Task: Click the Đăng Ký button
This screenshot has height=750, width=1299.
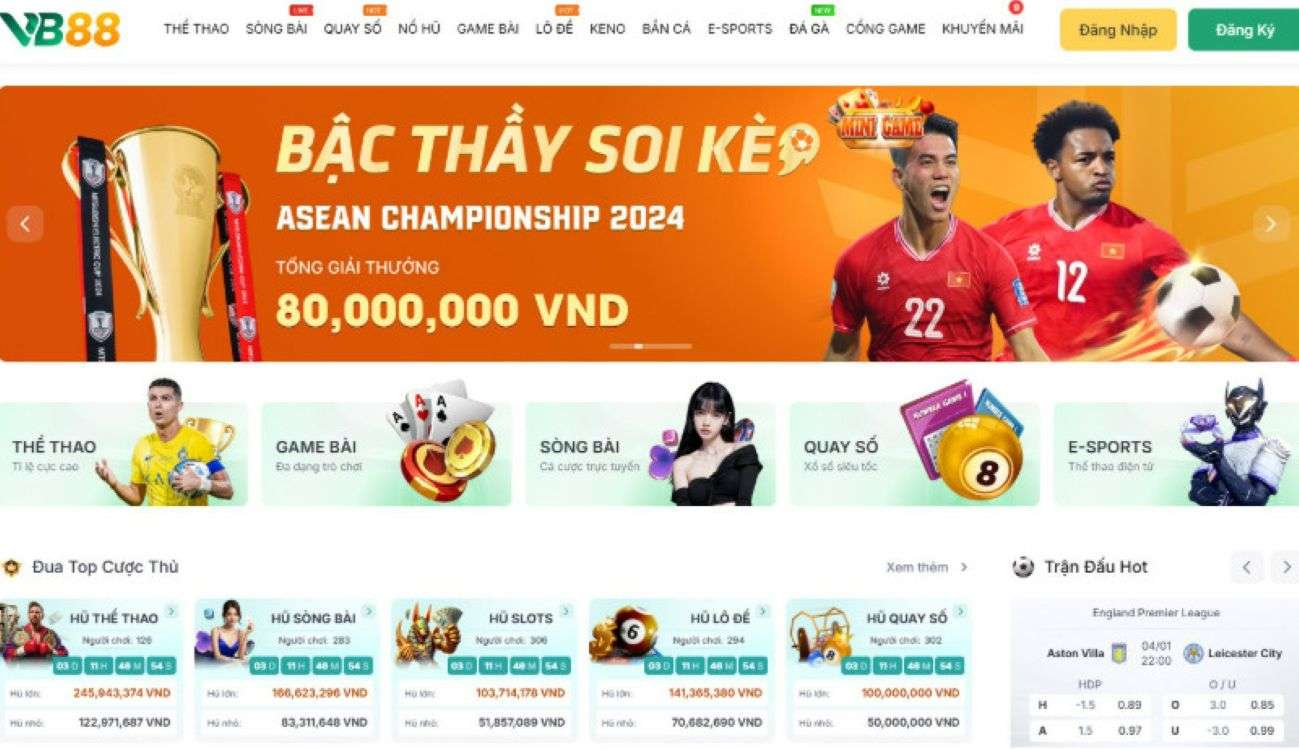Action: coord(1245,30)
